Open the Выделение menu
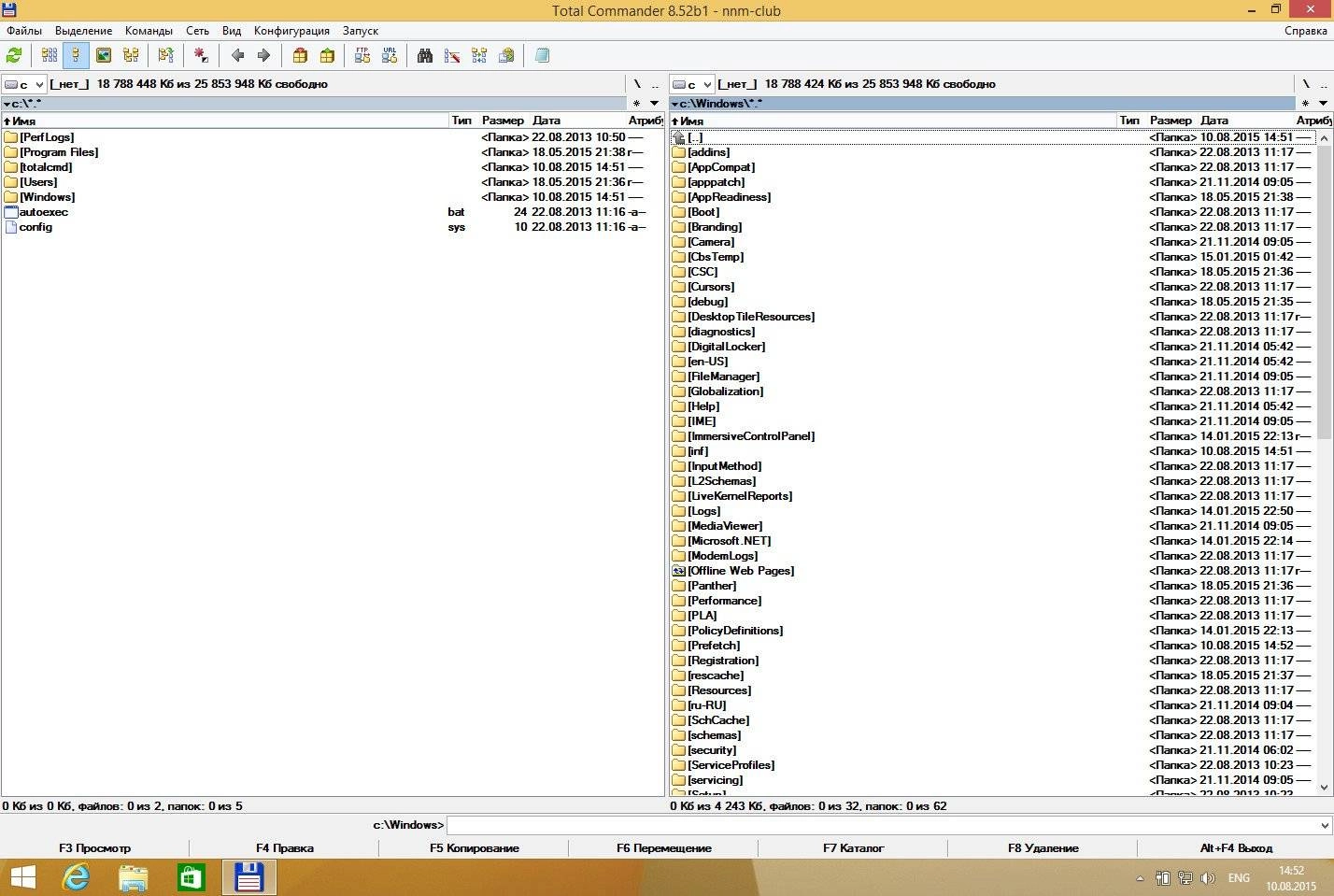The height and width of the screenshot is (896, 1334). tap(83, 31)
